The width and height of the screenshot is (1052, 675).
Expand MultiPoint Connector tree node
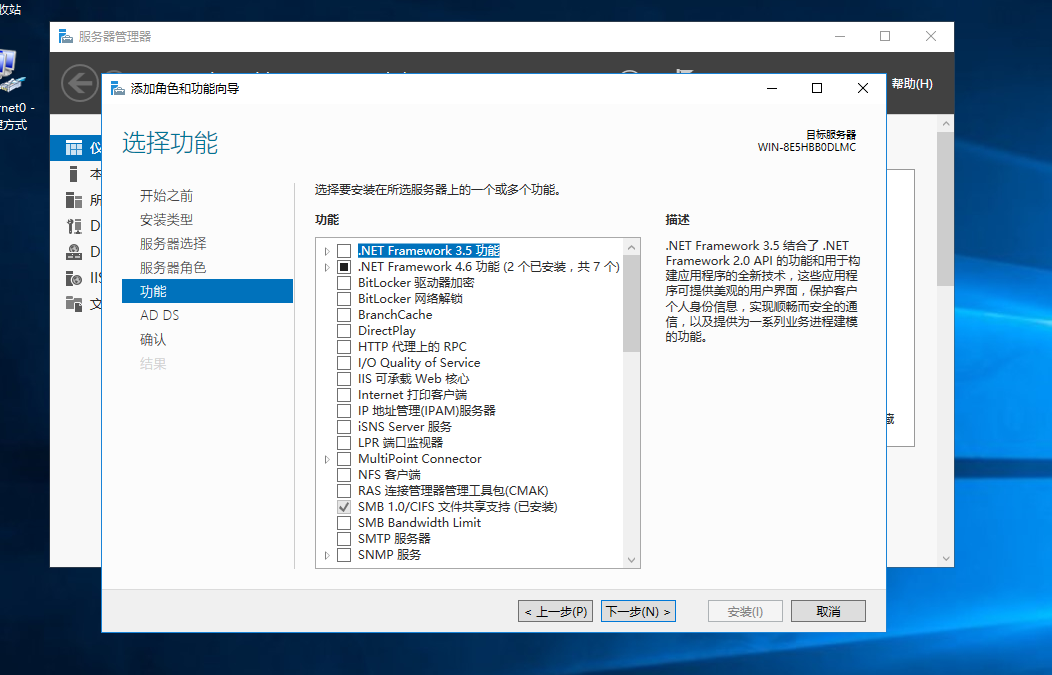point(327,460)
